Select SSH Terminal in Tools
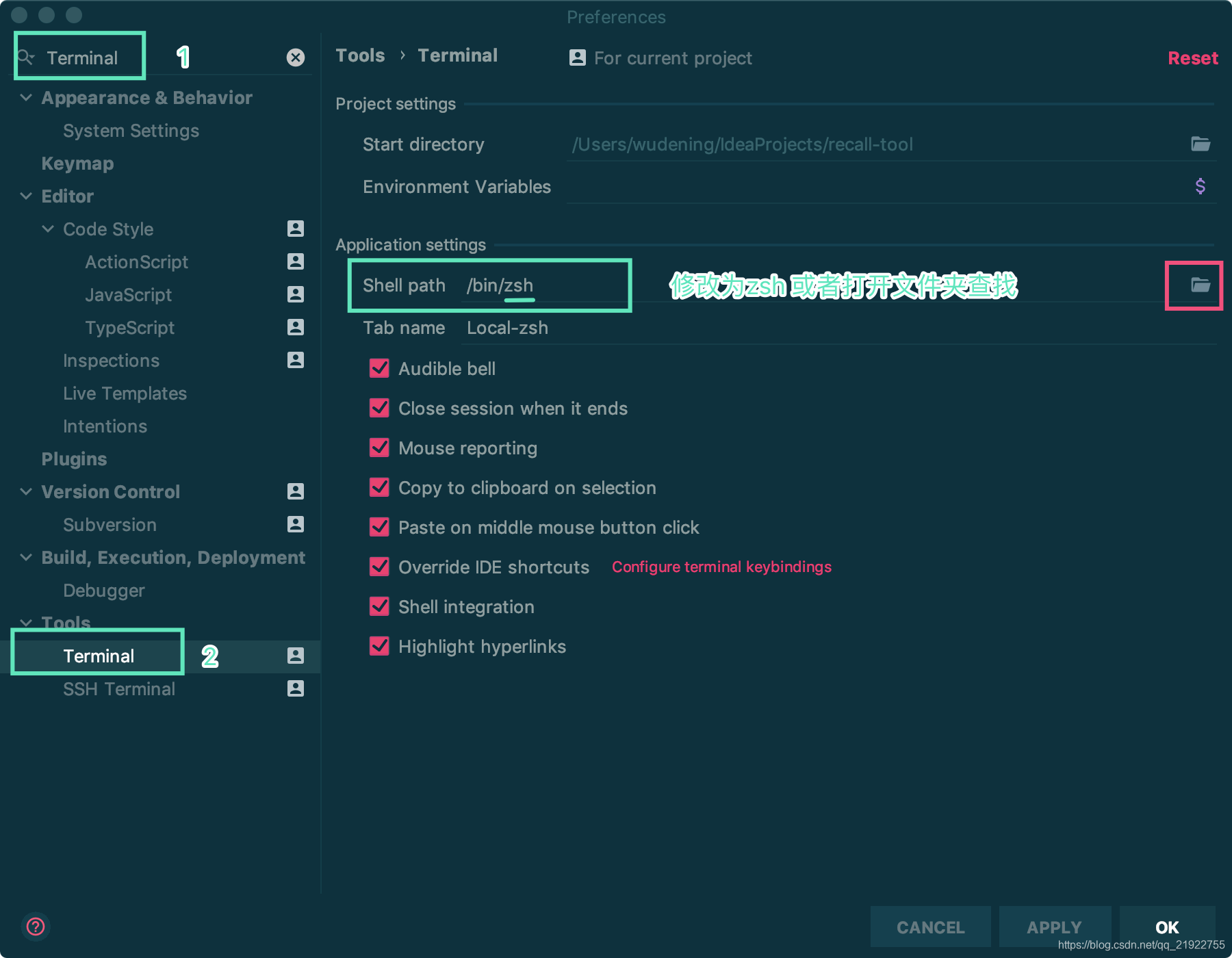 click(x=119, y=689)
